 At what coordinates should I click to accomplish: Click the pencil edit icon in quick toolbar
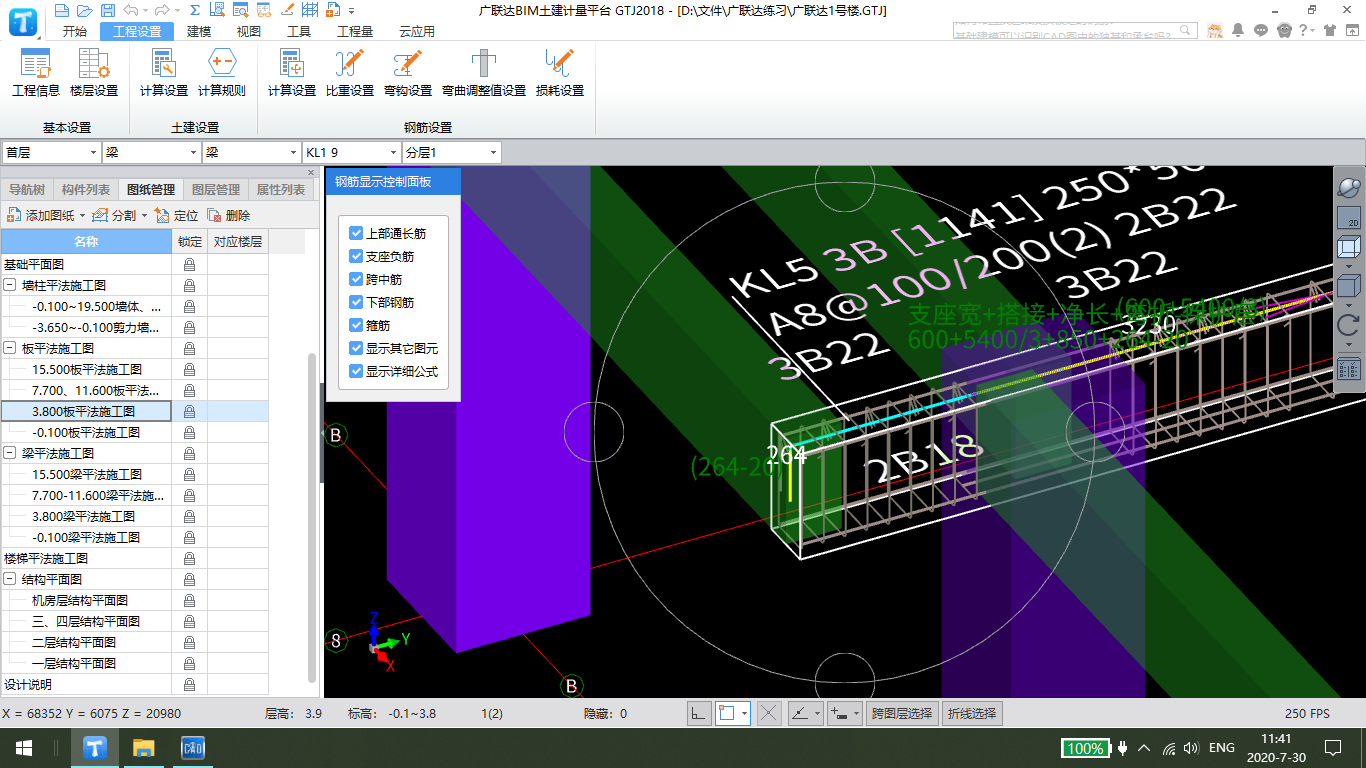287,10
